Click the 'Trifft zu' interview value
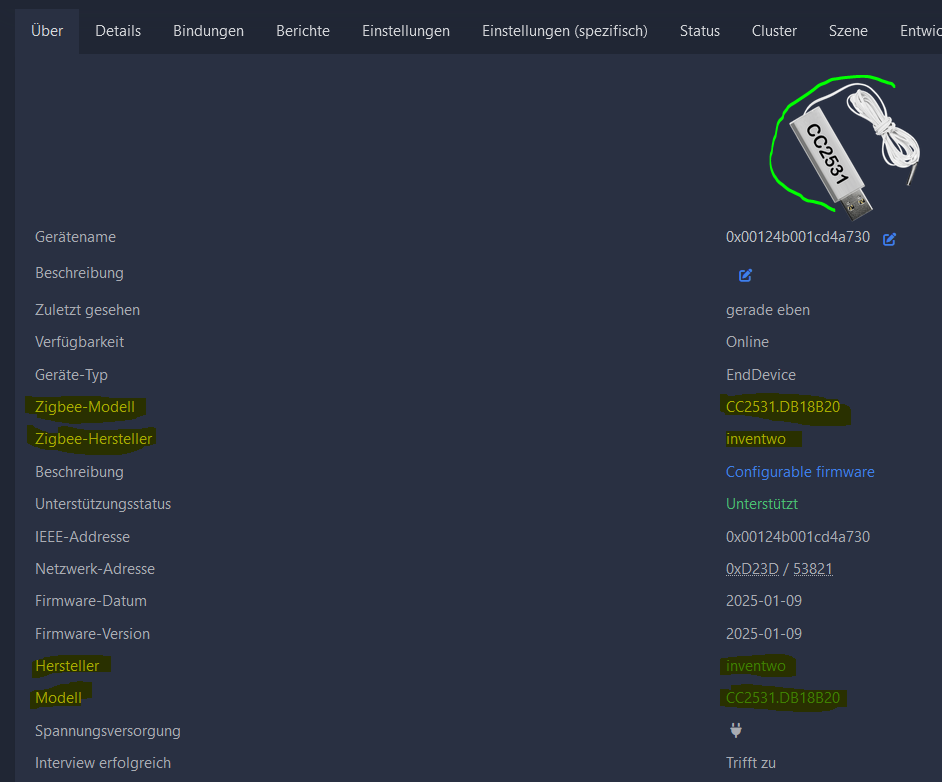This screenshot has width=942, height=782. (751, 763)
